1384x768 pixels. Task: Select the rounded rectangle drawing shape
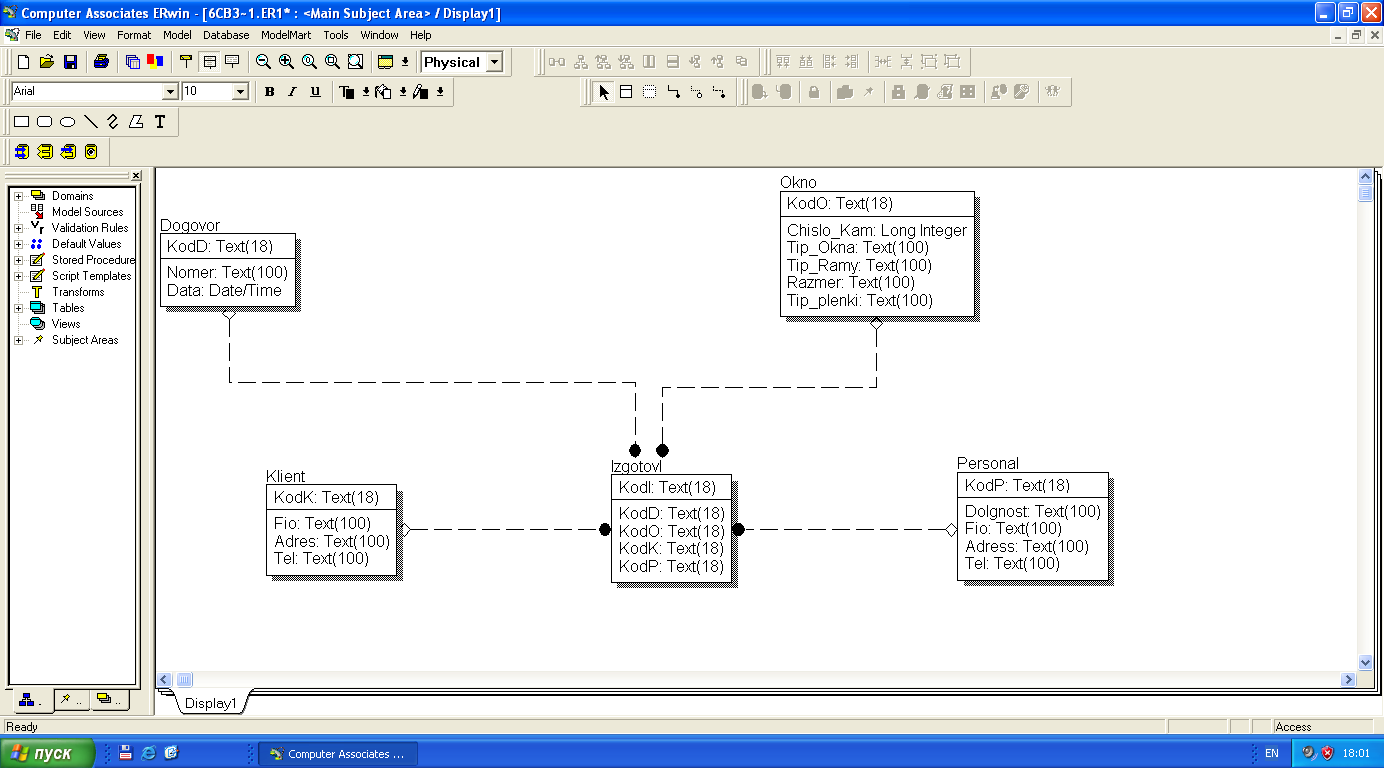pyautogui.click(x=44, y=122)
